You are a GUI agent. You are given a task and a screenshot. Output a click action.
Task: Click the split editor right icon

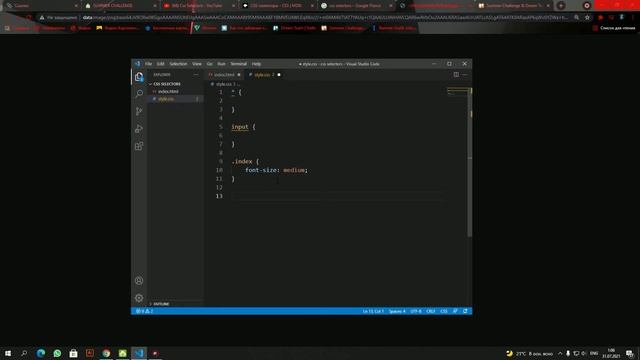pyautogui.click(x=456, y=75)
